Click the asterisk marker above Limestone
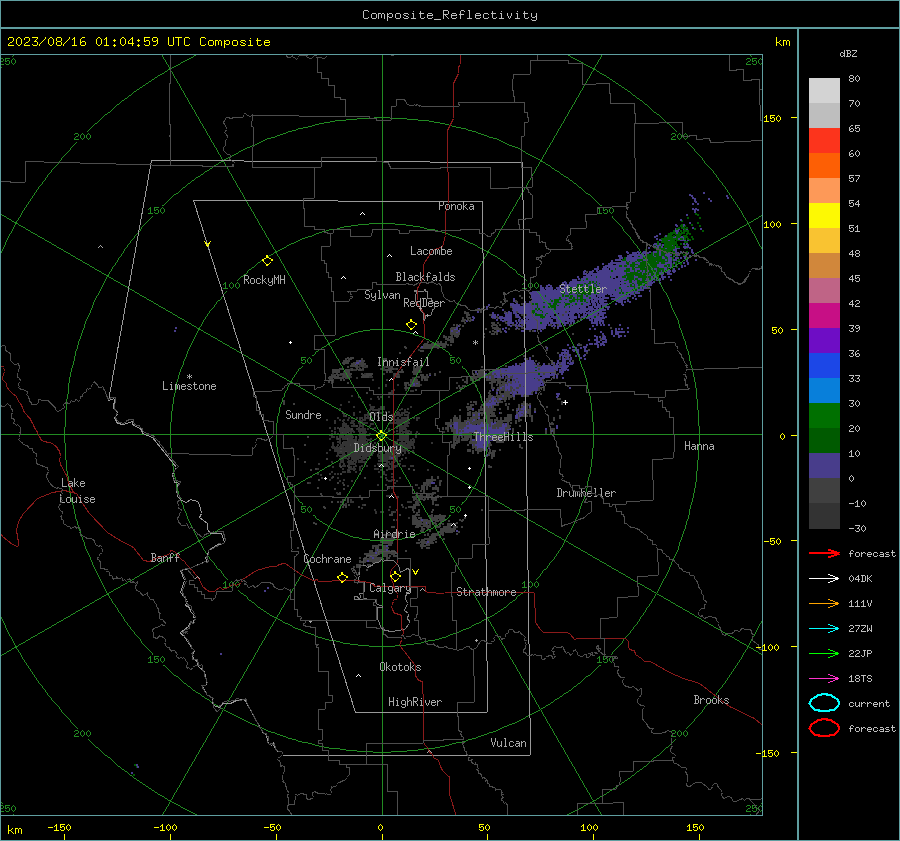Image resolution: width=900 pixels, height=841 pixels. [x=189, y=377]
